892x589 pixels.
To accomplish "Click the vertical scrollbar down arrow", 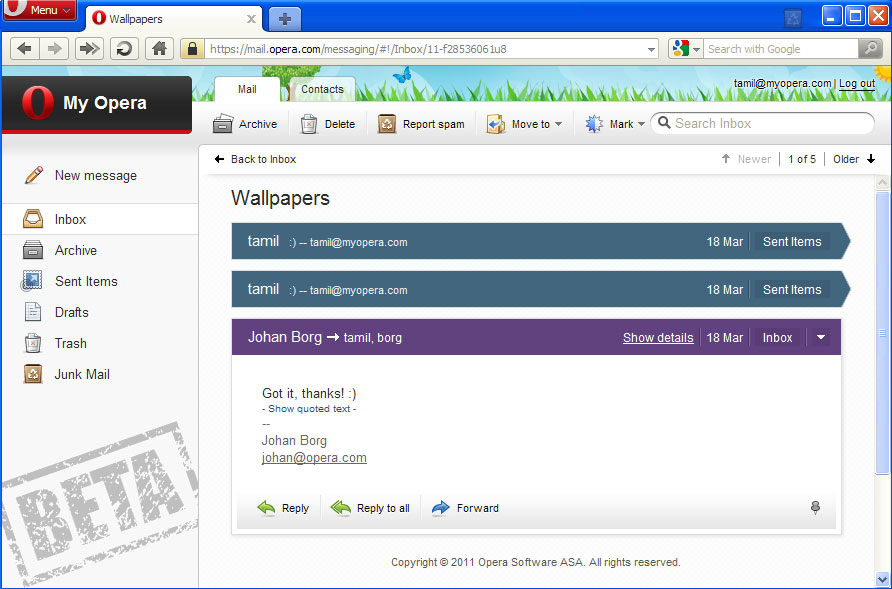I will (882, 579).
